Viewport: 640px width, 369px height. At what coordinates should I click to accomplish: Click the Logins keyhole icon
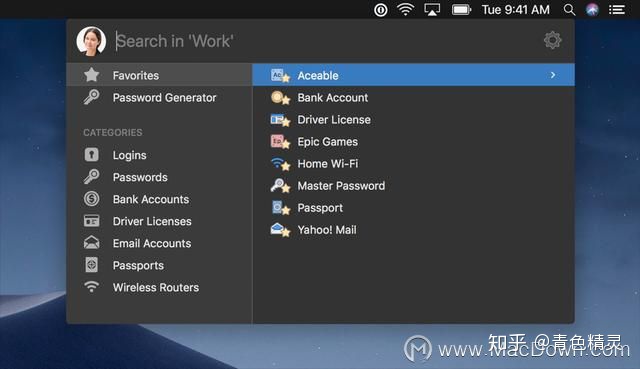91,155
